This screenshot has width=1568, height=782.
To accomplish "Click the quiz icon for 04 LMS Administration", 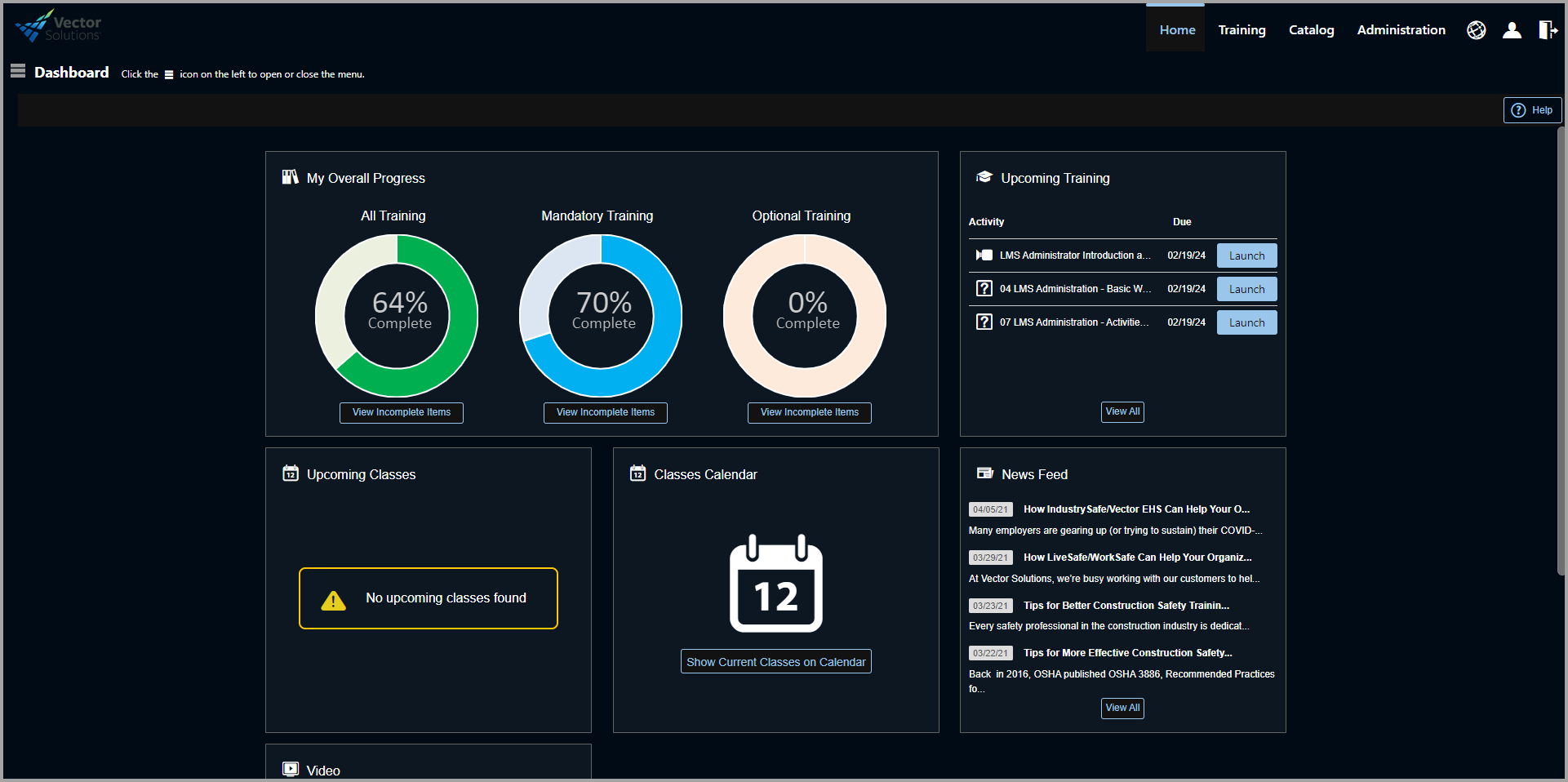I will point(984,288).
